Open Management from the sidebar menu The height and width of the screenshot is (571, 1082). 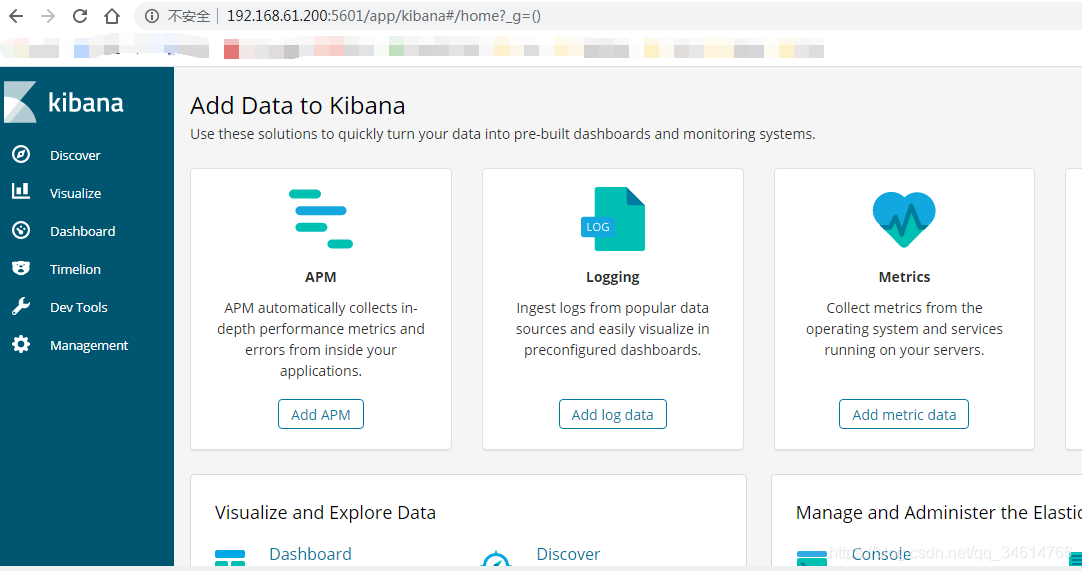[87, 345]
